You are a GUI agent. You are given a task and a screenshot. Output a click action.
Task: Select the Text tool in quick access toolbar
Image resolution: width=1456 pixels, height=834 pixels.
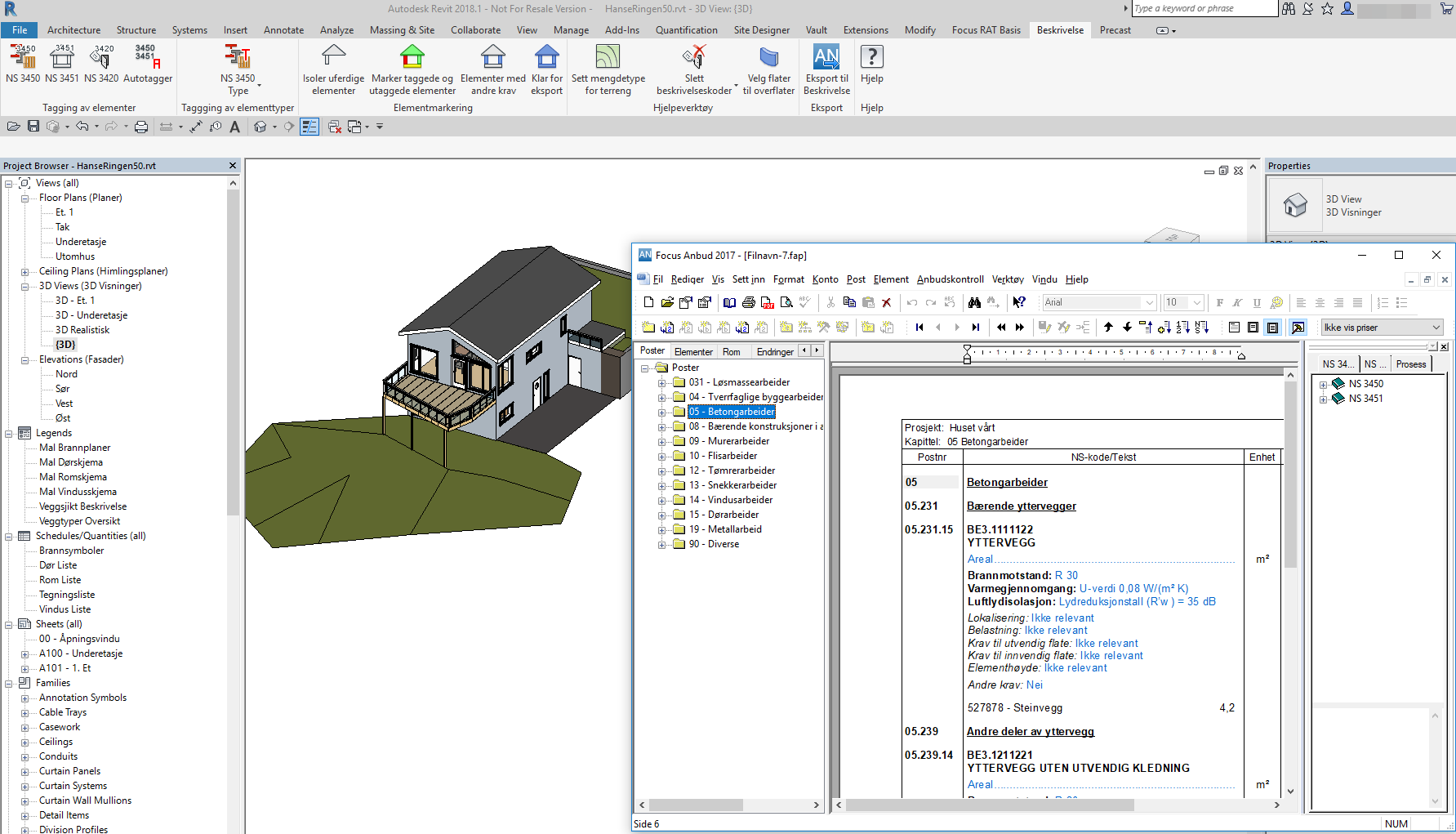pos(235,127)
